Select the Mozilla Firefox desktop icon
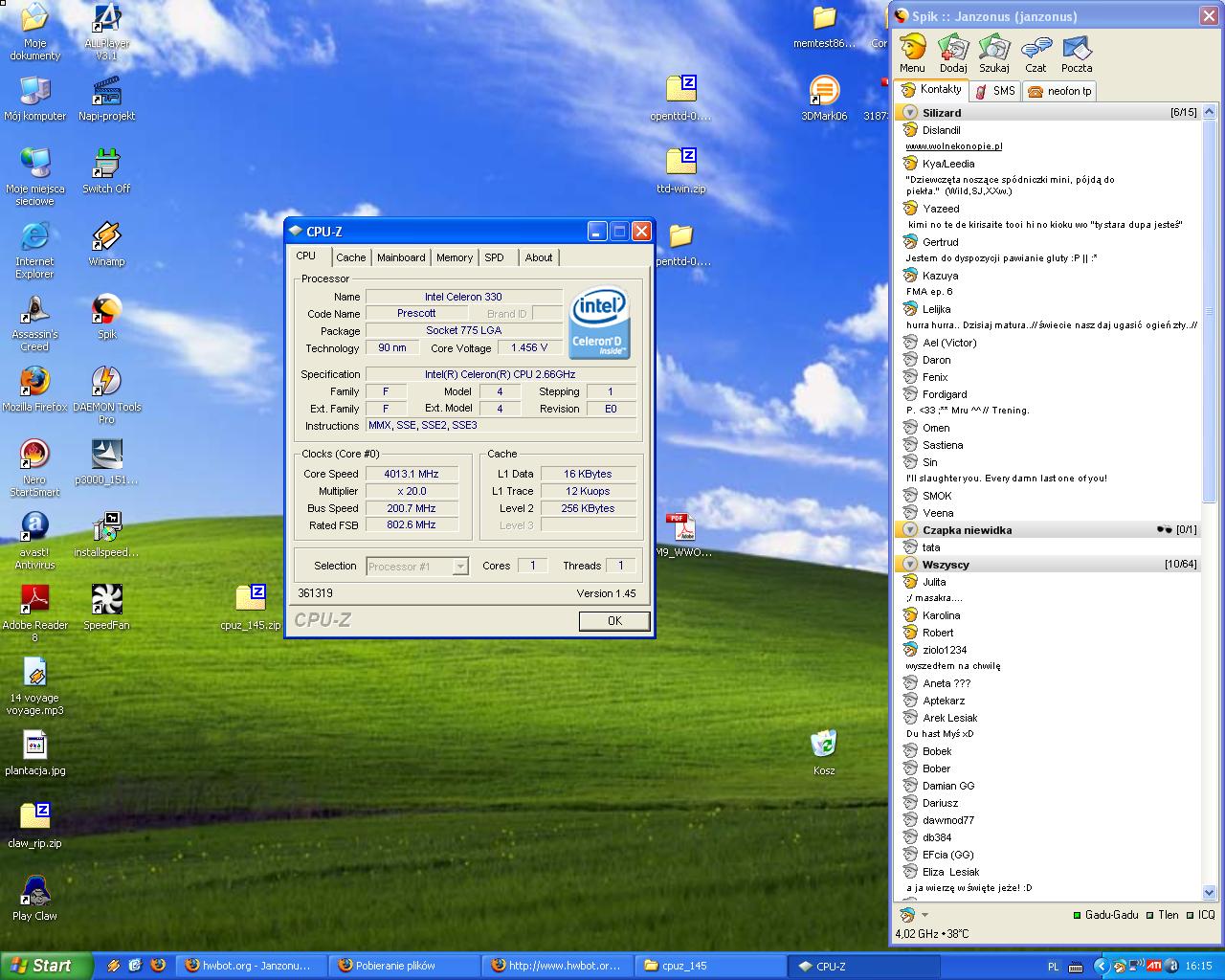The height and width of the screenshot is (980, 1225). click(35, 390)
